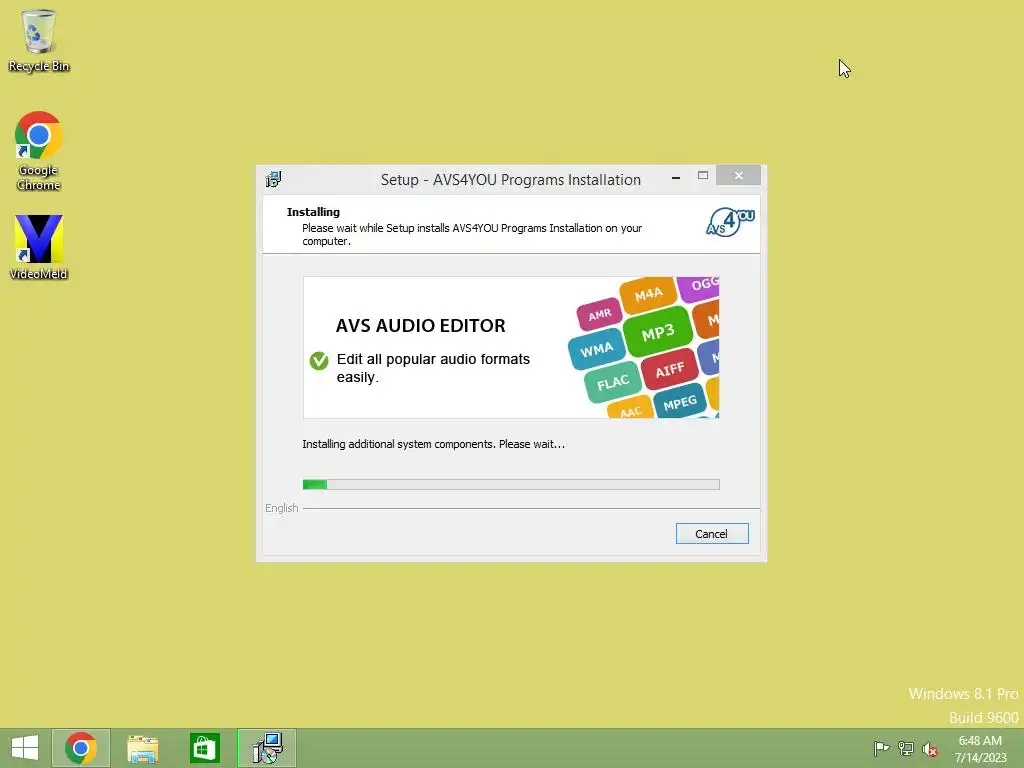
Task: Click the 'Installing' heading text
Action: point(313,212)
